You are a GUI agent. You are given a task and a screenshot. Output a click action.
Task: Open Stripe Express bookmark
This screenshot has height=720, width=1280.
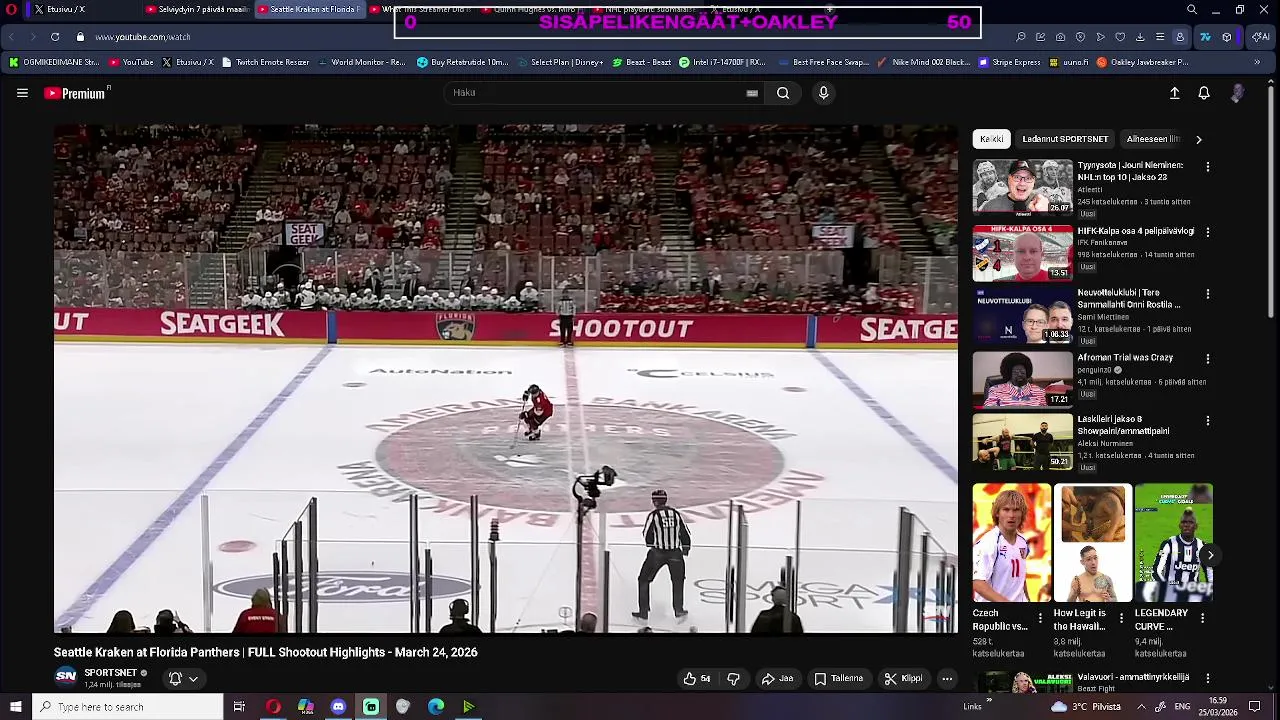(1010, 62)
